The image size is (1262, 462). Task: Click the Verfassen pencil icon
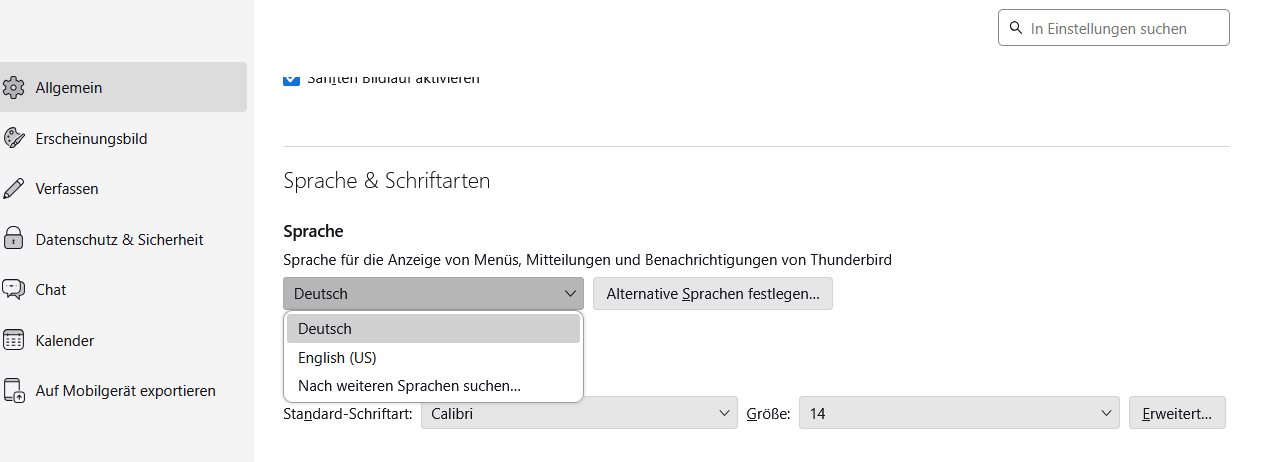click(14, 189)
